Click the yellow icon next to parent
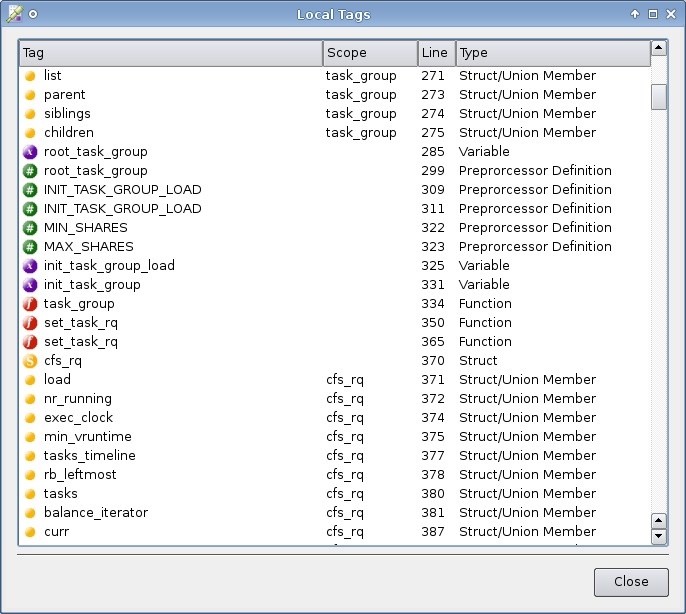This screenshot has width=686, height=614. pyautogui.click(x=30, y=95)
